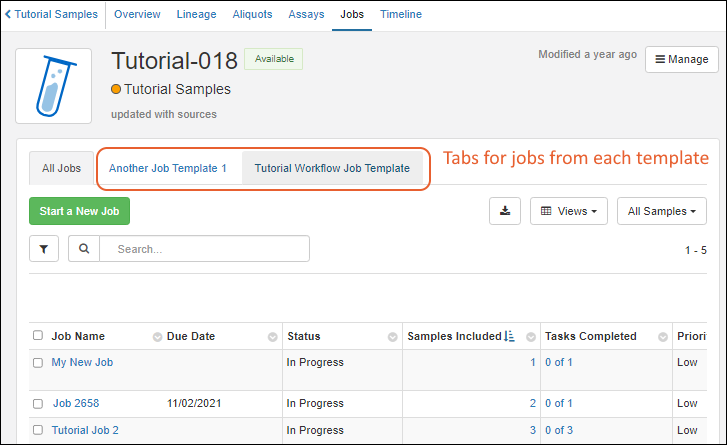The width and height of the screenshot is (727, 445).
Task: Click the orange Tutorial Samples dot
Action: pyautogui.click(x=117, y=90)
